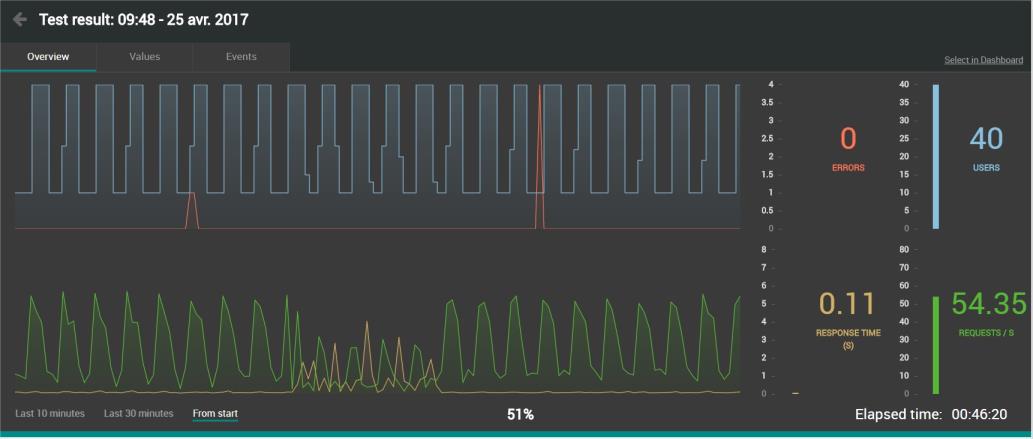Click the Select in Dashboard link

click(x=984, y=60)
